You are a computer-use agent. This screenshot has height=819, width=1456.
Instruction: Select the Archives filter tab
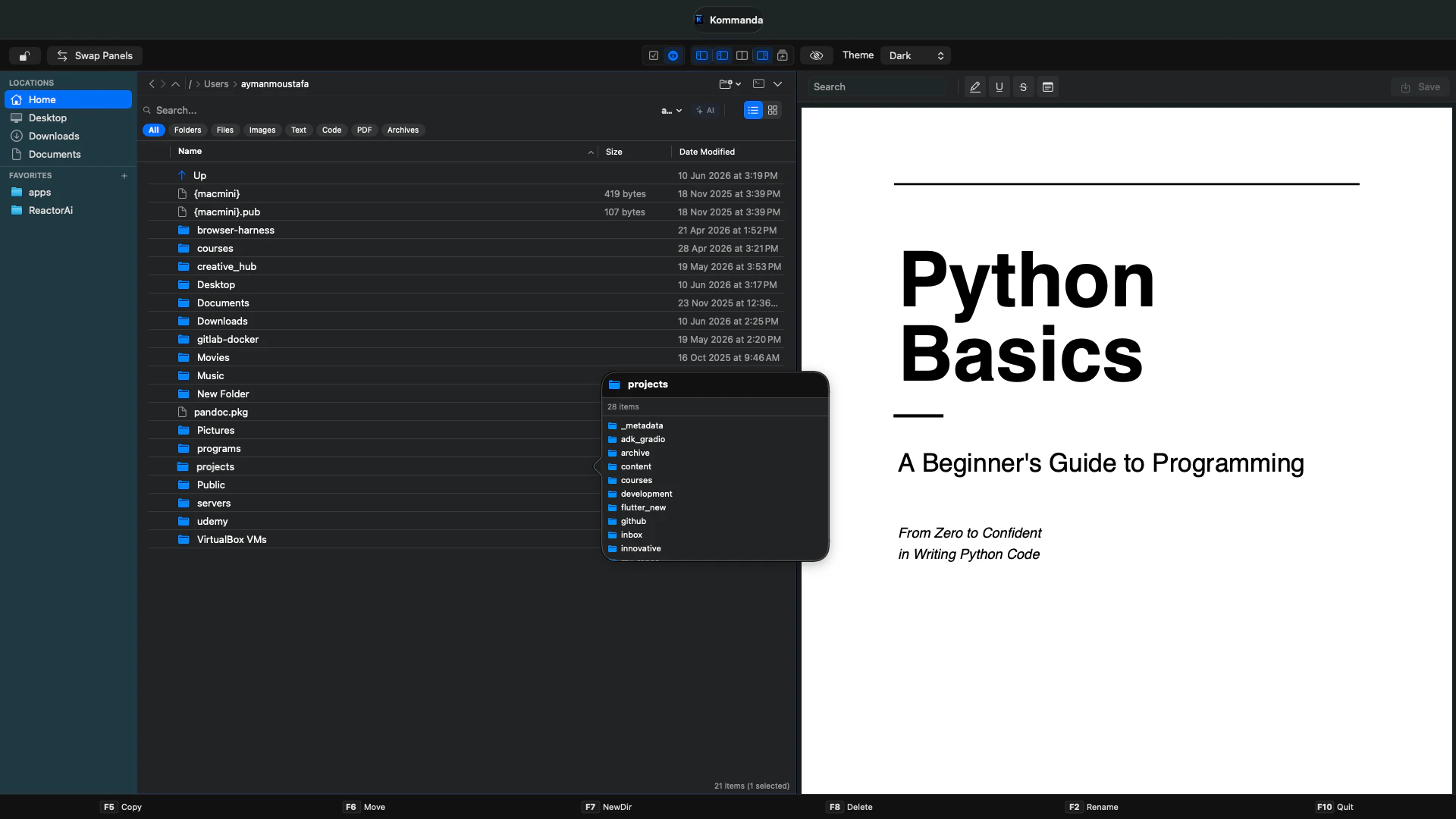[x=403, y=130]
